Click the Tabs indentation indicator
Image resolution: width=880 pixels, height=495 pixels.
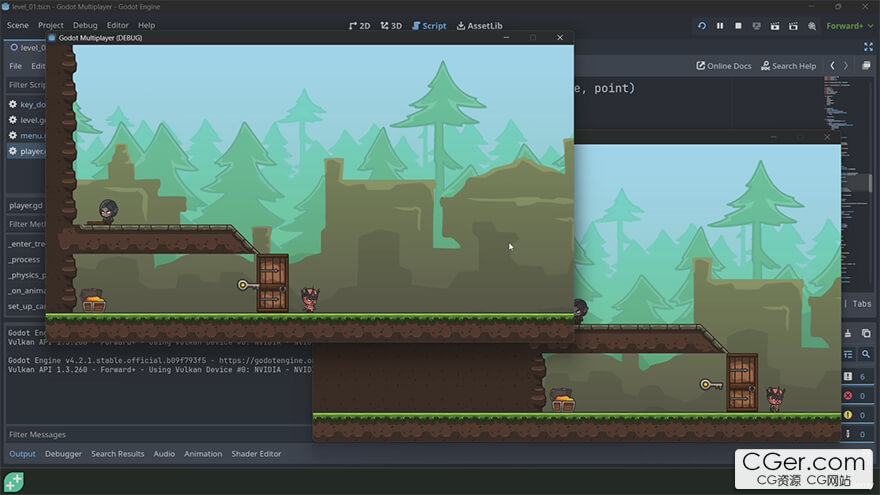(862, 304)
